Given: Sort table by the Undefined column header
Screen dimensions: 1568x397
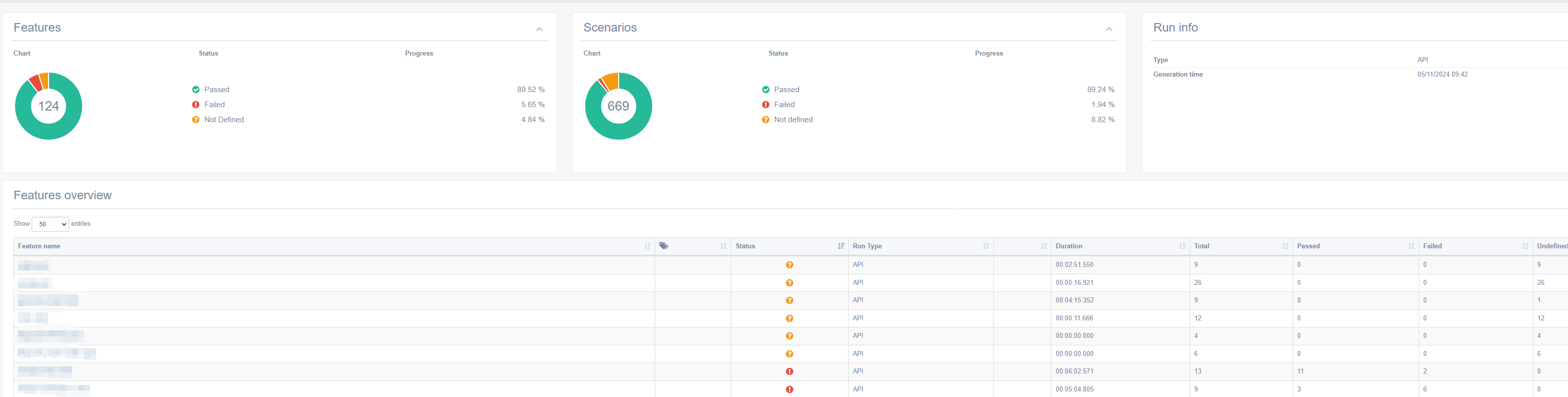Looking at the screenshot, I should point(1551,246).
